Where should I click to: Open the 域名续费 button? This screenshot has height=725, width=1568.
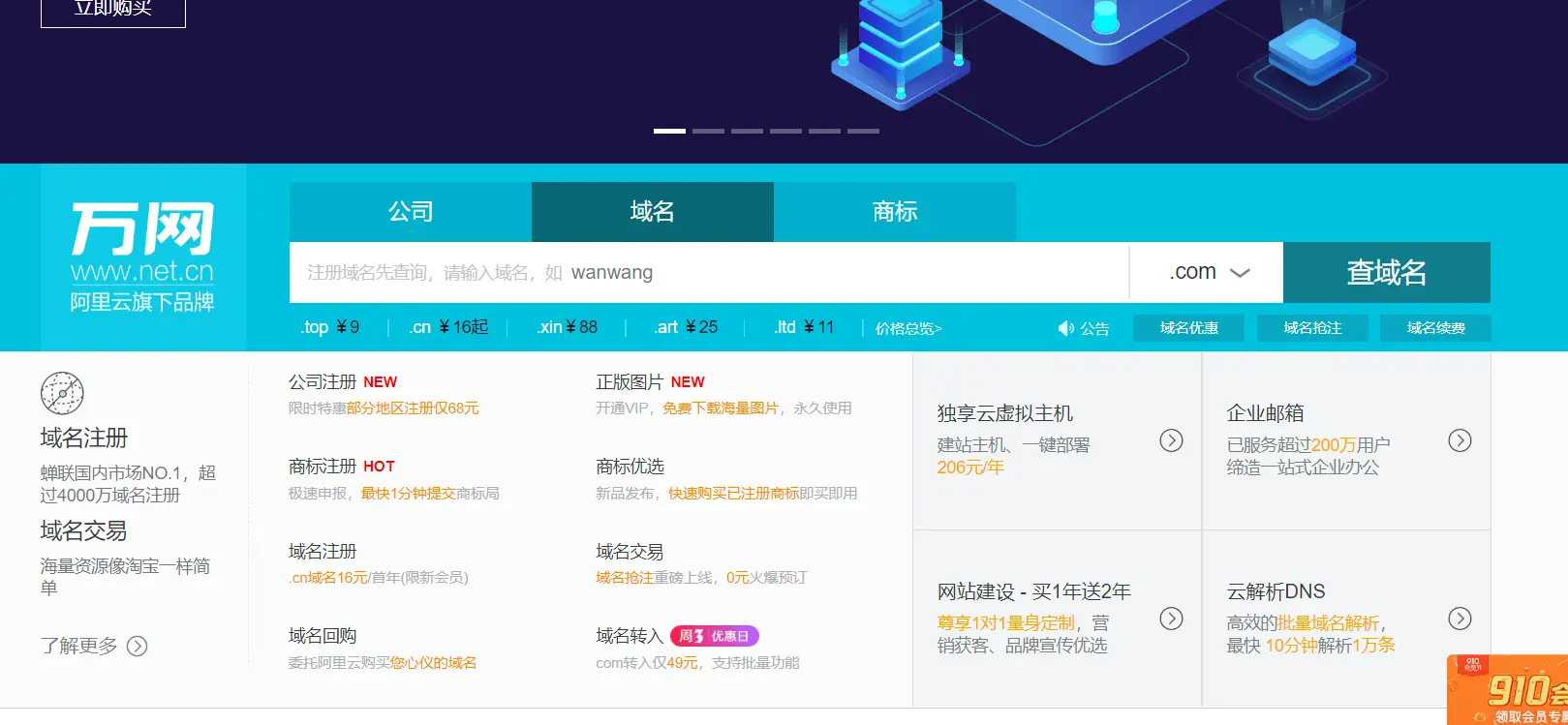click(x=1435, y=328)
